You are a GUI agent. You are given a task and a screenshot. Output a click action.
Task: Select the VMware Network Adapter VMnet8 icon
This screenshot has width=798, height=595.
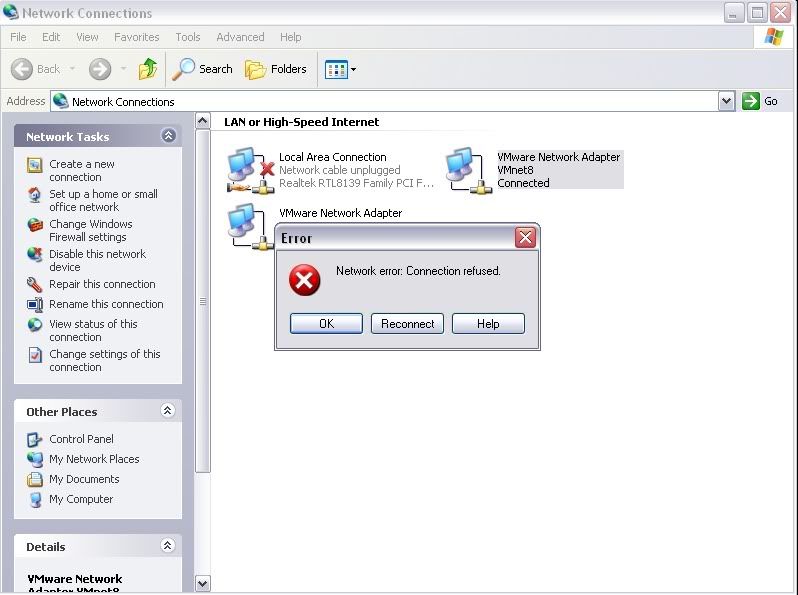coord(464,170)
